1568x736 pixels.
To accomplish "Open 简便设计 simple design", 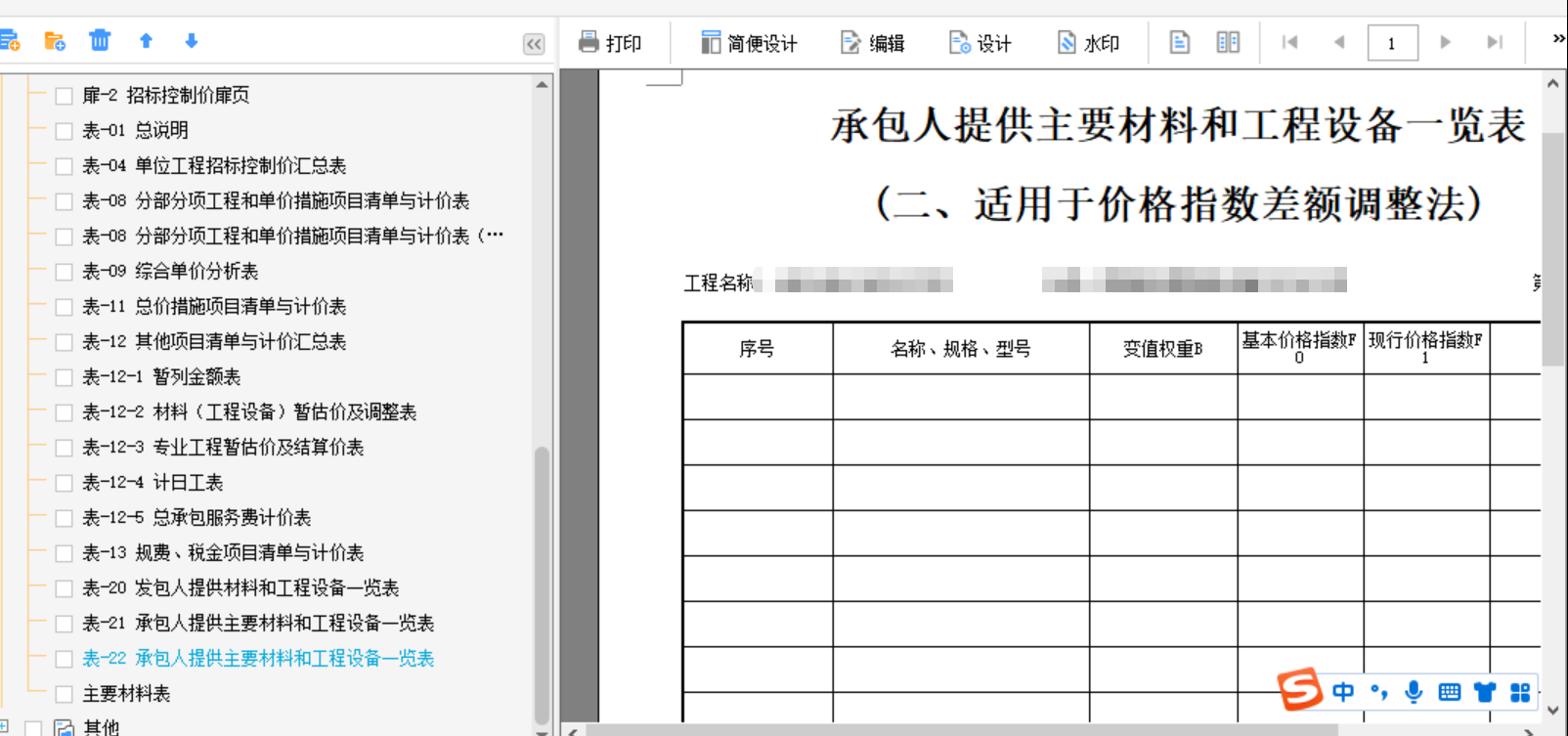I will pyautogui.click(x=749, y=43).
